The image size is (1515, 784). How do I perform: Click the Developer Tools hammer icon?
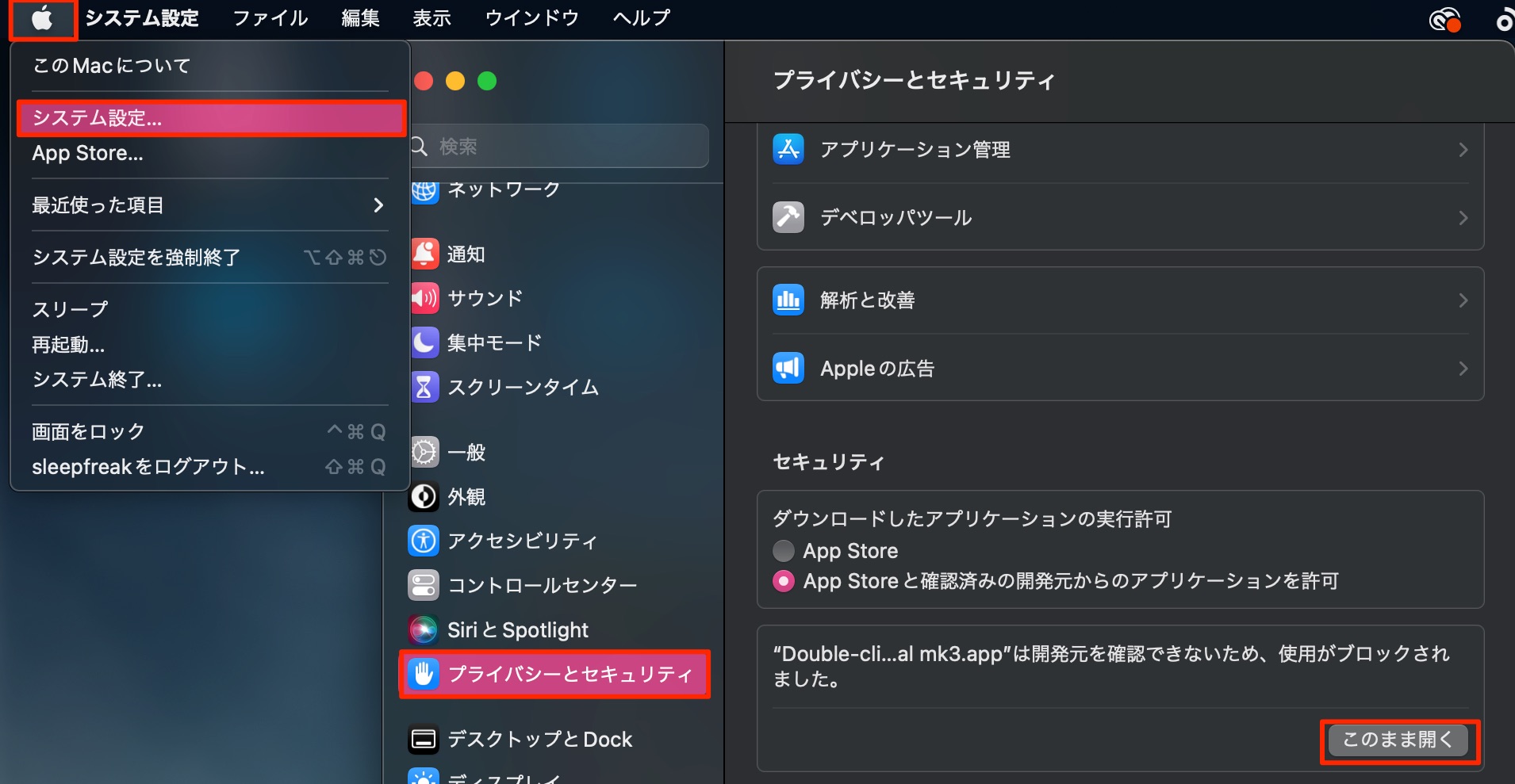click(788, 217)
